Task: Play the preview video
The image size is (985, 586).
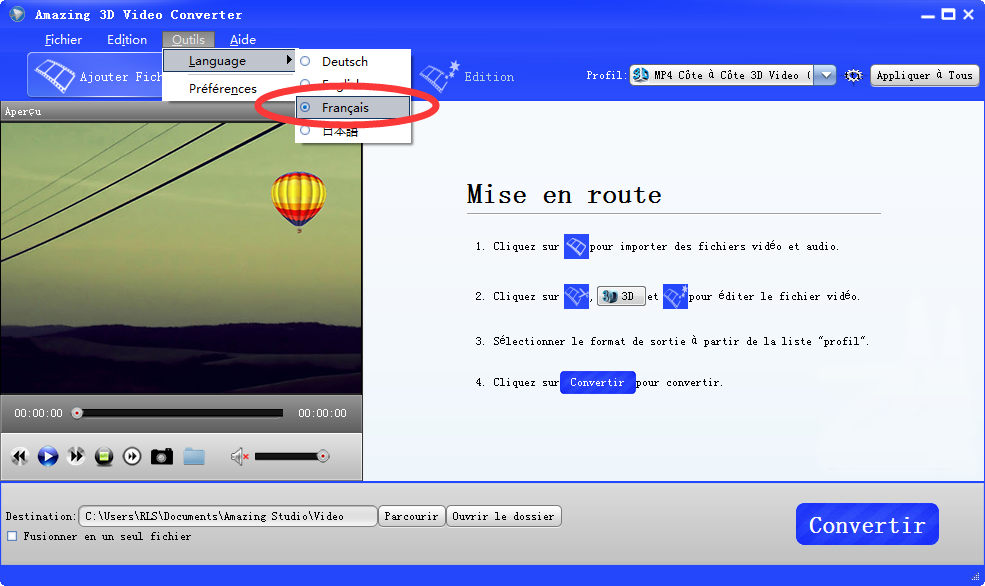Action: pyautogui.click(x=48, y=456)
